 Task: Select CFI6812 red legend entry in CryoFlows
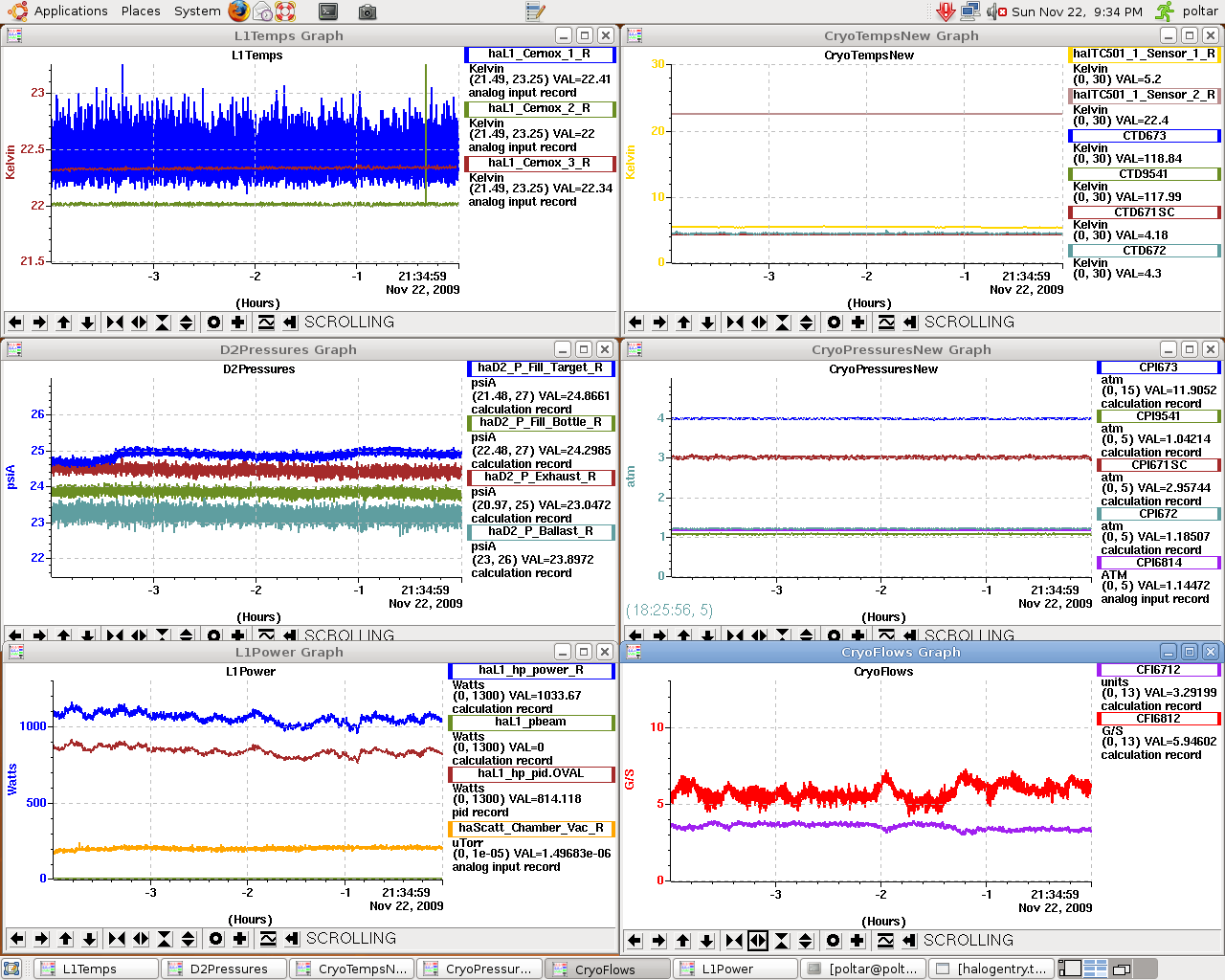pos(1159,719)
